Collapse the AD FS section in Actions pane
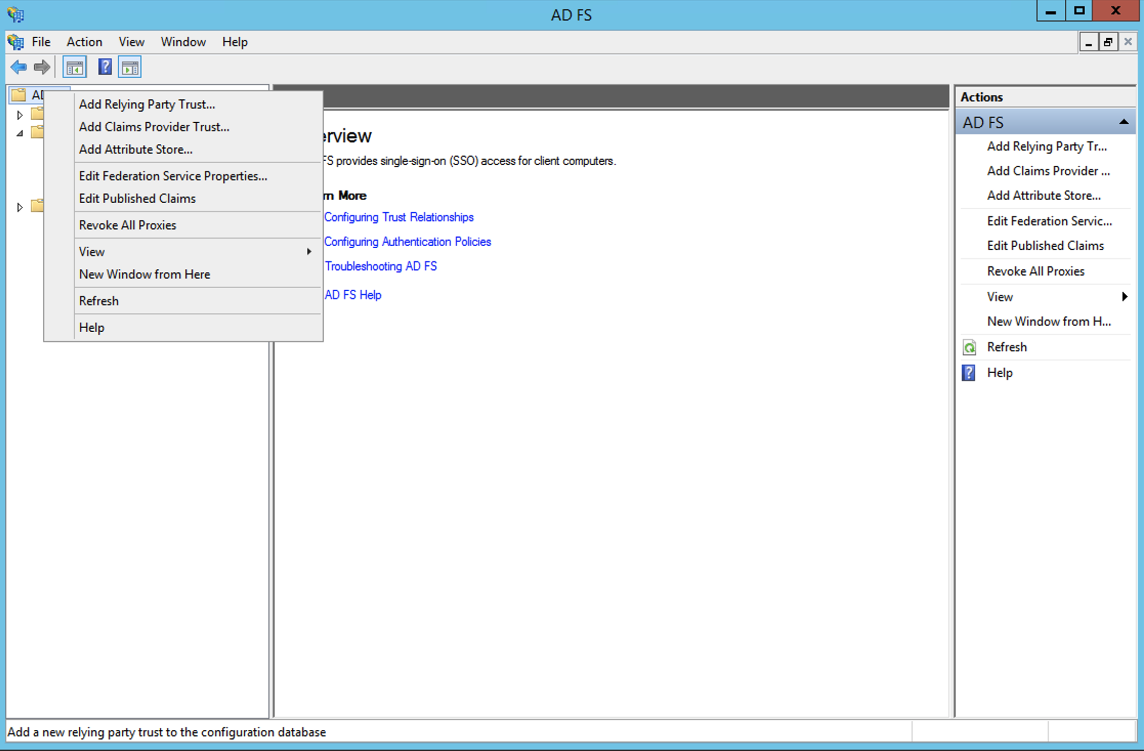 pyautogui.click(x=1124, y=122)
